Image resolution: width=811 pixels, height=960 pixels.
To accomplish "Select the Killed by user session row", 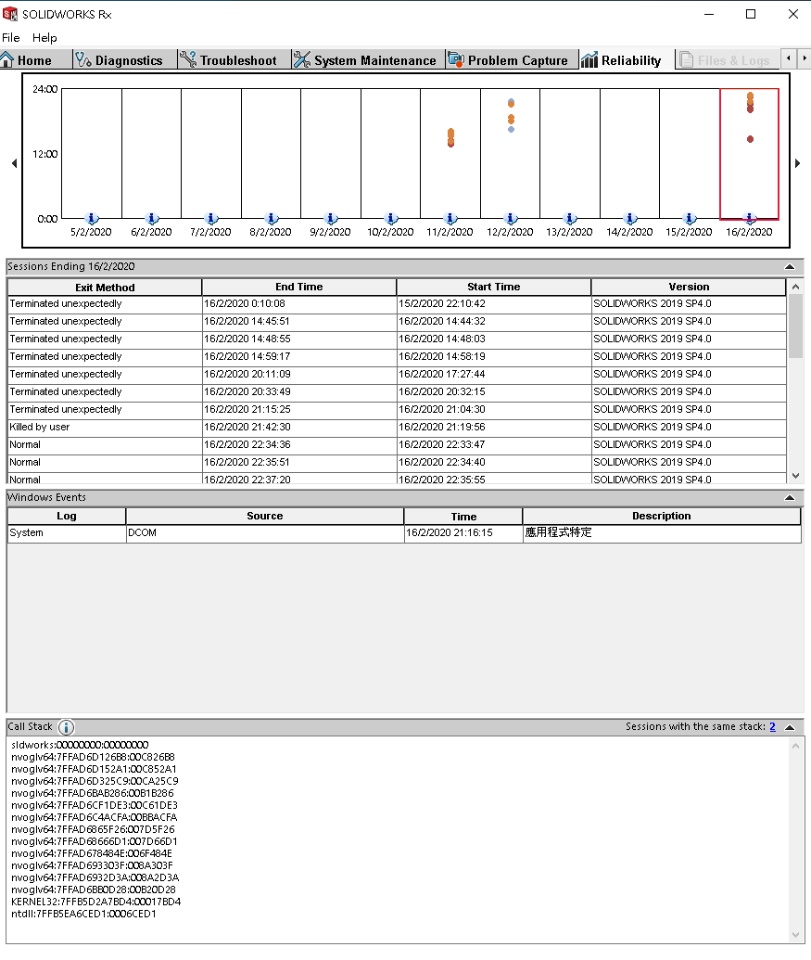I will point(397,427).
